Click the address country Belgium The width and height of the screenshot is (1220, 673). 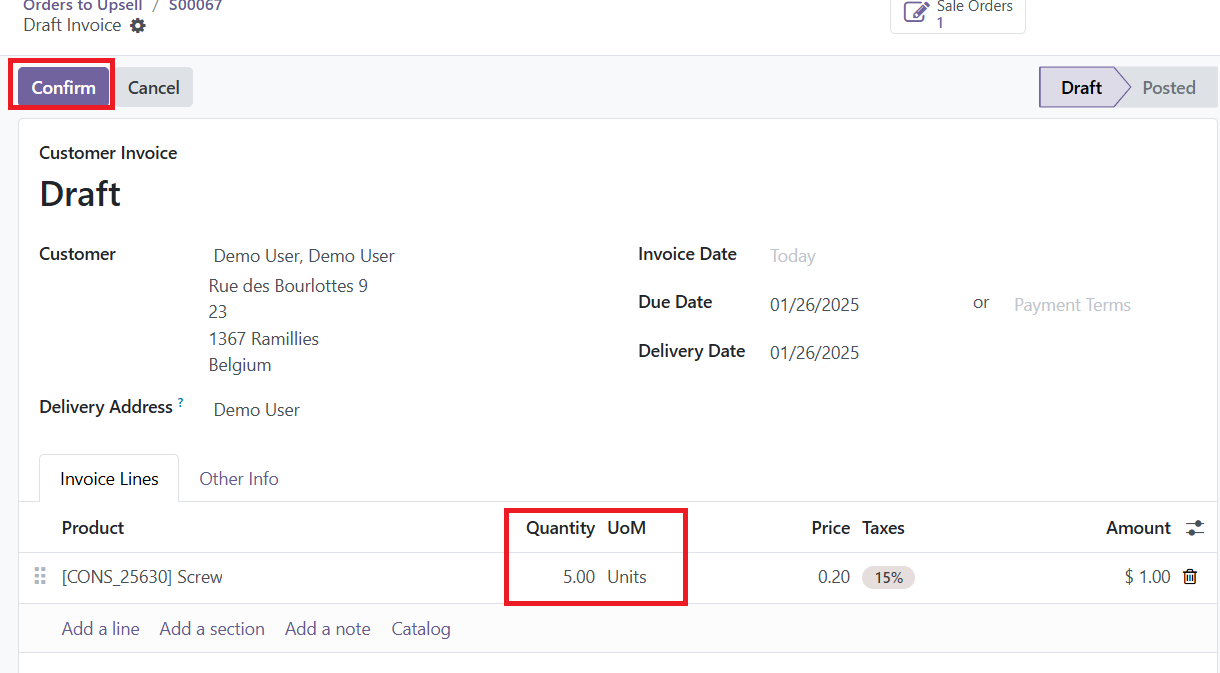[240, 365]
